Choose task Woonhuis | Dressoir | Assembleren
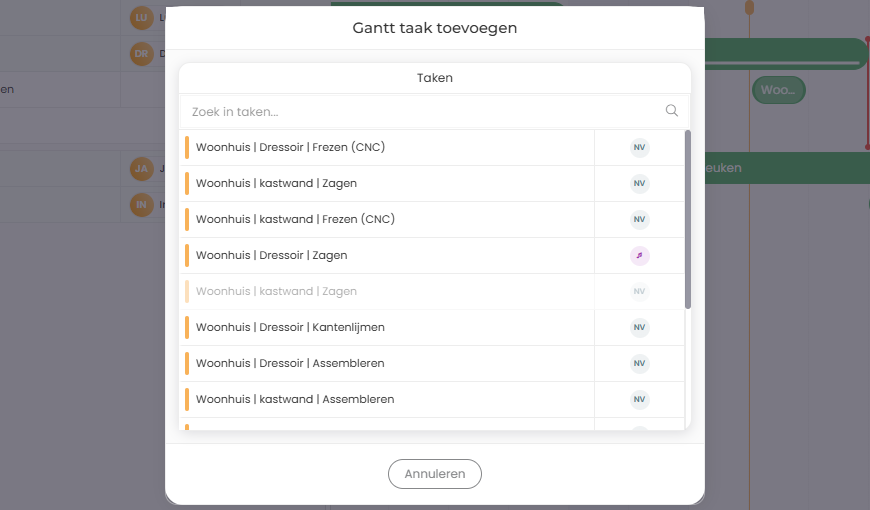 tap(290, 364)
